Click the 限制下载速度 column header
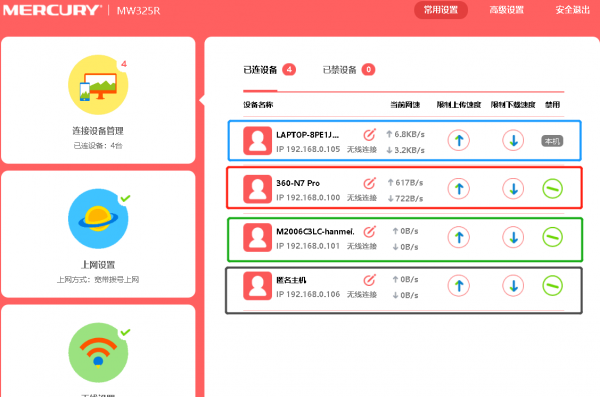The image size is (600, 397). click(x=513, y=105)
